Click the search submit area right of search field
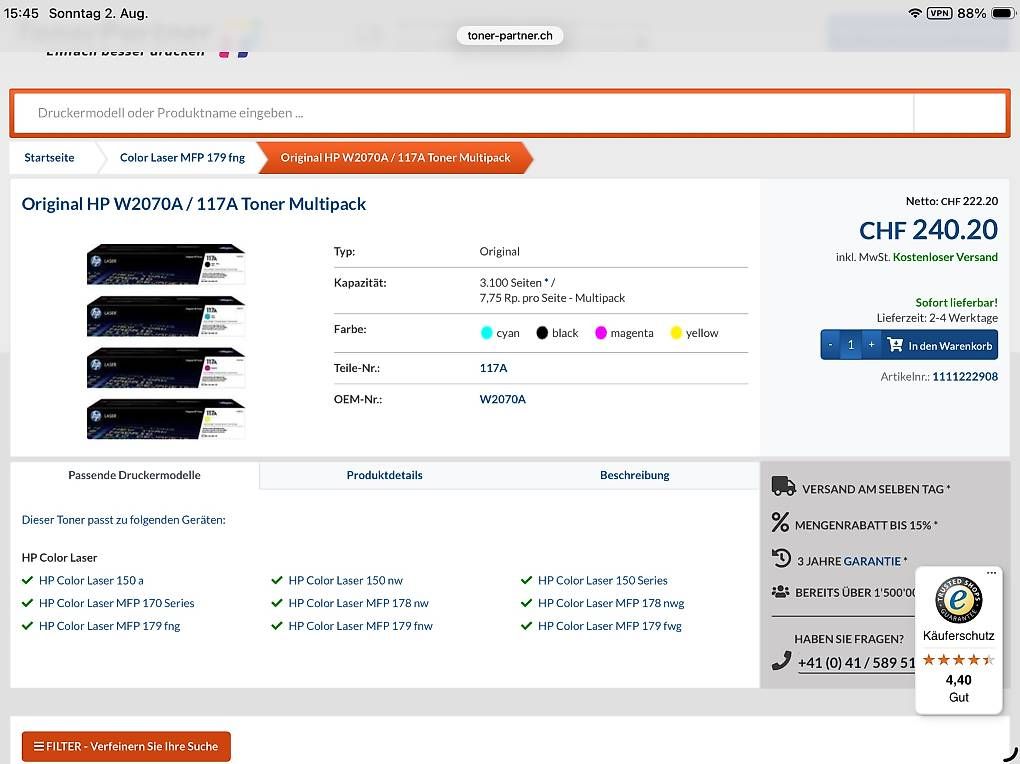 tap(960, 113)
